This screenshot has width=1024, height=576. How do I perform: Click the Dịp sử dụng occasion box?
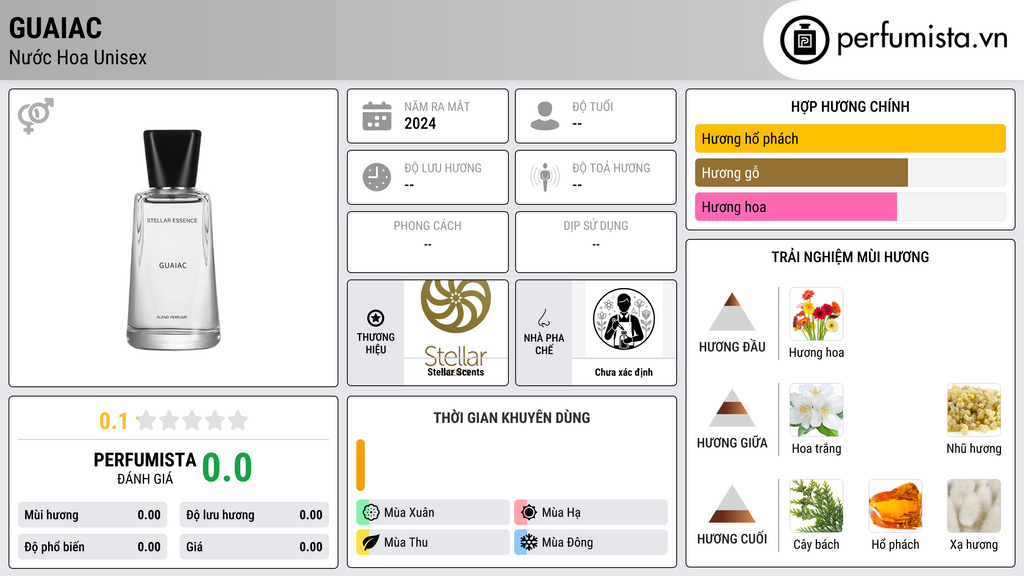596,242
